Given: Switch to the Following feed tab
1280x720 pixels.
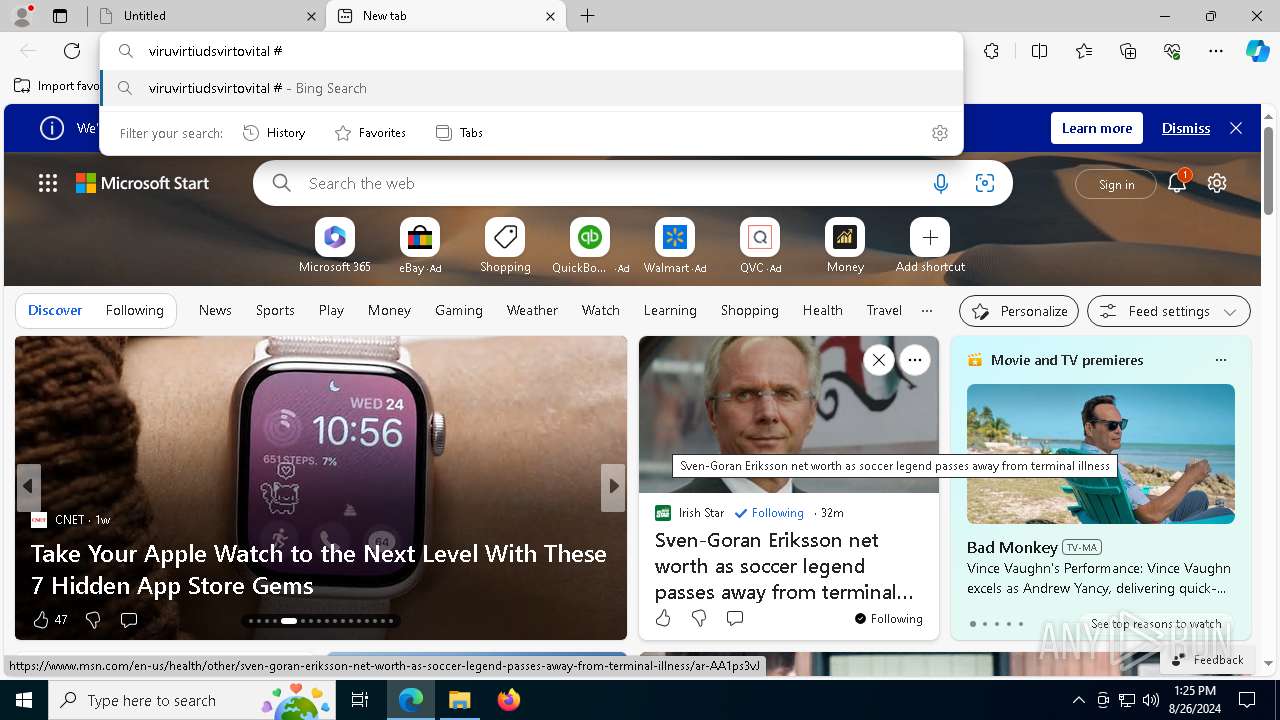Looking at the screenshot, I should 134,310.
